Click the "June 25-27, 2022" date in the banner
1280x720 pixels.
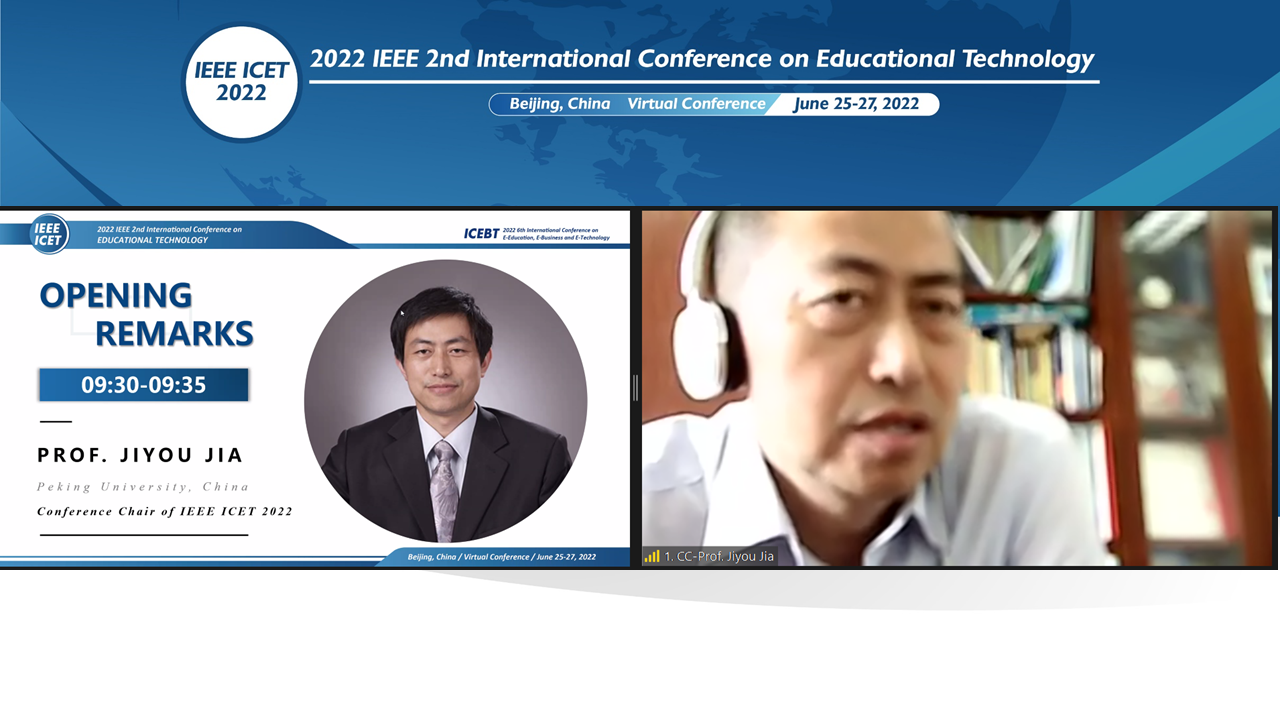[856, 104]
